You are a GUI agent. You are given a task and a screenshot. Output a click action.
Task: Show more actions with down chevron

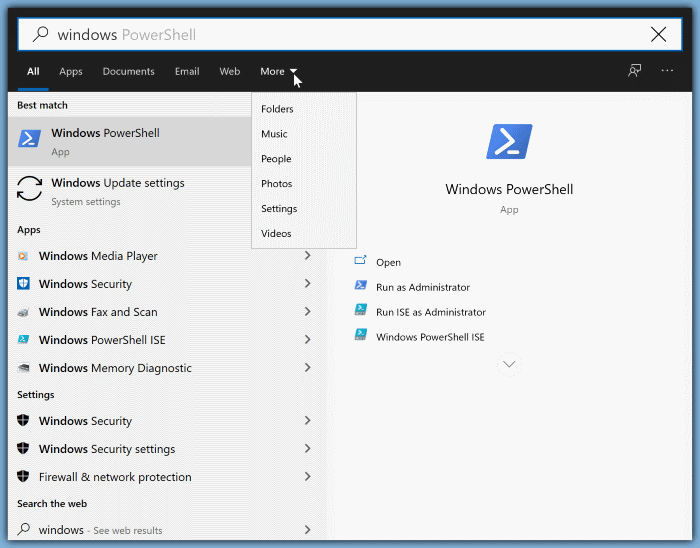(x=509, y=364)
